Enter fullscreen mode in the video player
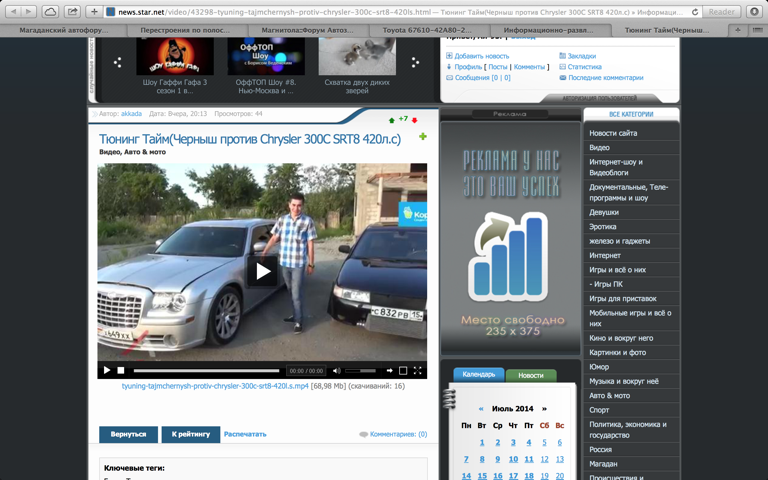Image resolution: width=768 pixels, height=480 pixels. pyautogui.click(x=418, y=371)
